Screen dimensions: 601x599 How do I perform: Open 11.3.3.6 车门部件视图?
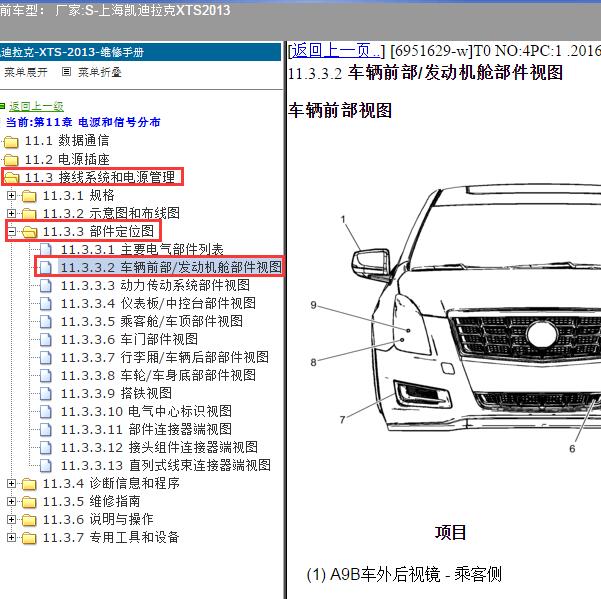click(129, 339)
